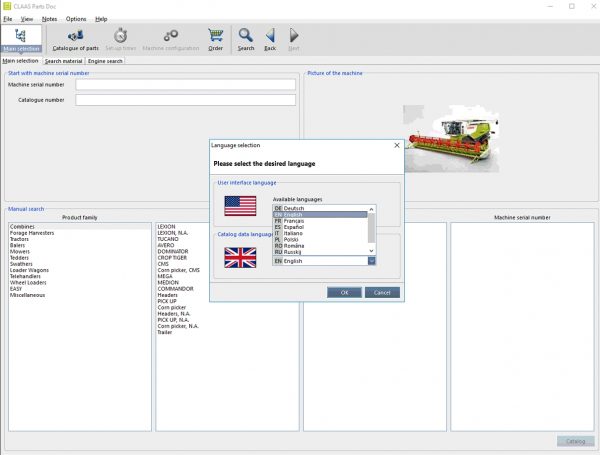This screenshot has width=600, height=455.
Task: Click the Catalogue number input field
Action: click(186, 100)
